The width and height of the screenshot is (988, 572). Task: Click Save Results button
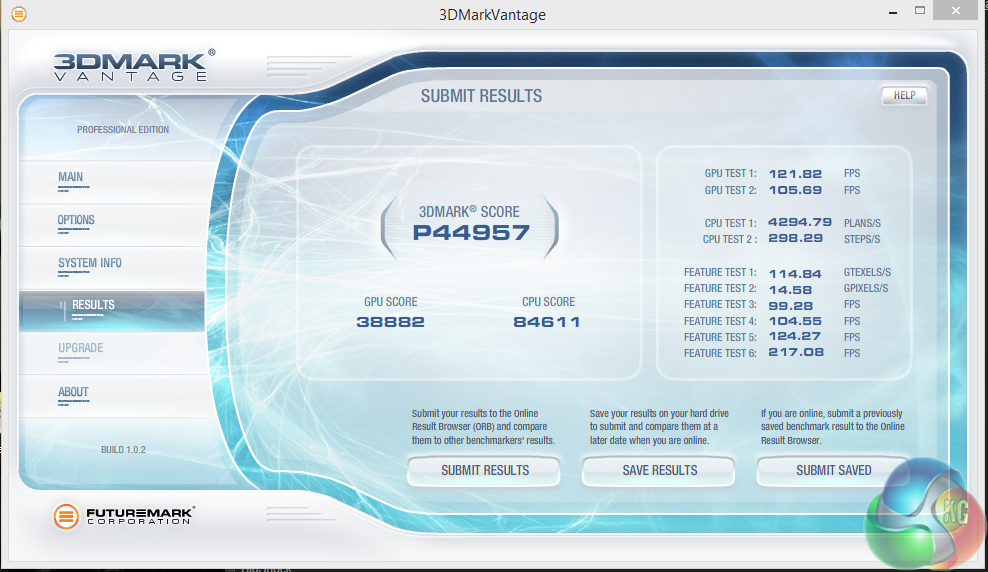(x=659, y=471)
